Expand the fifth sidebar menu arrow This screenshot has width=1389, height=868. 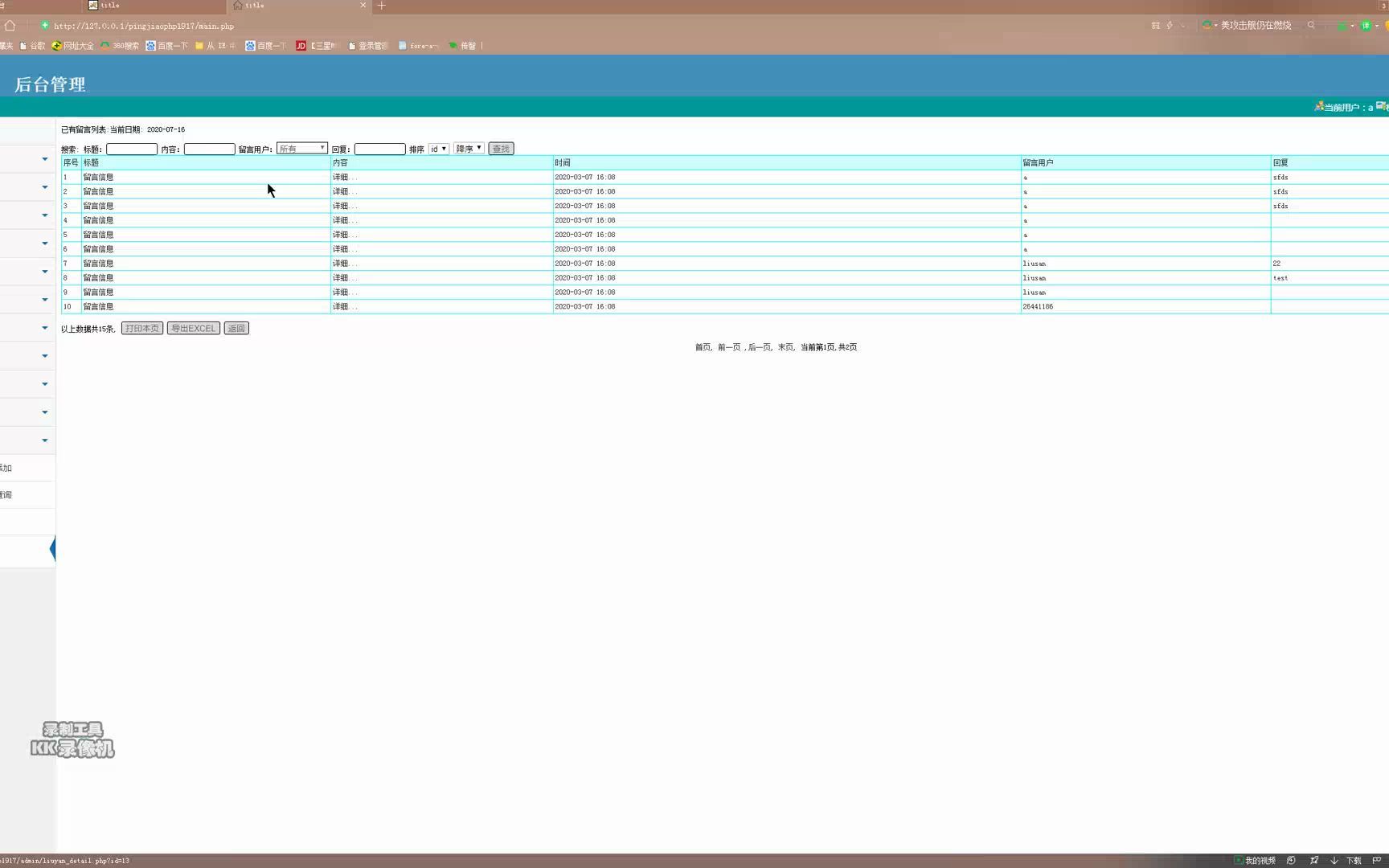pyautogui.click(x=45, y=272)
